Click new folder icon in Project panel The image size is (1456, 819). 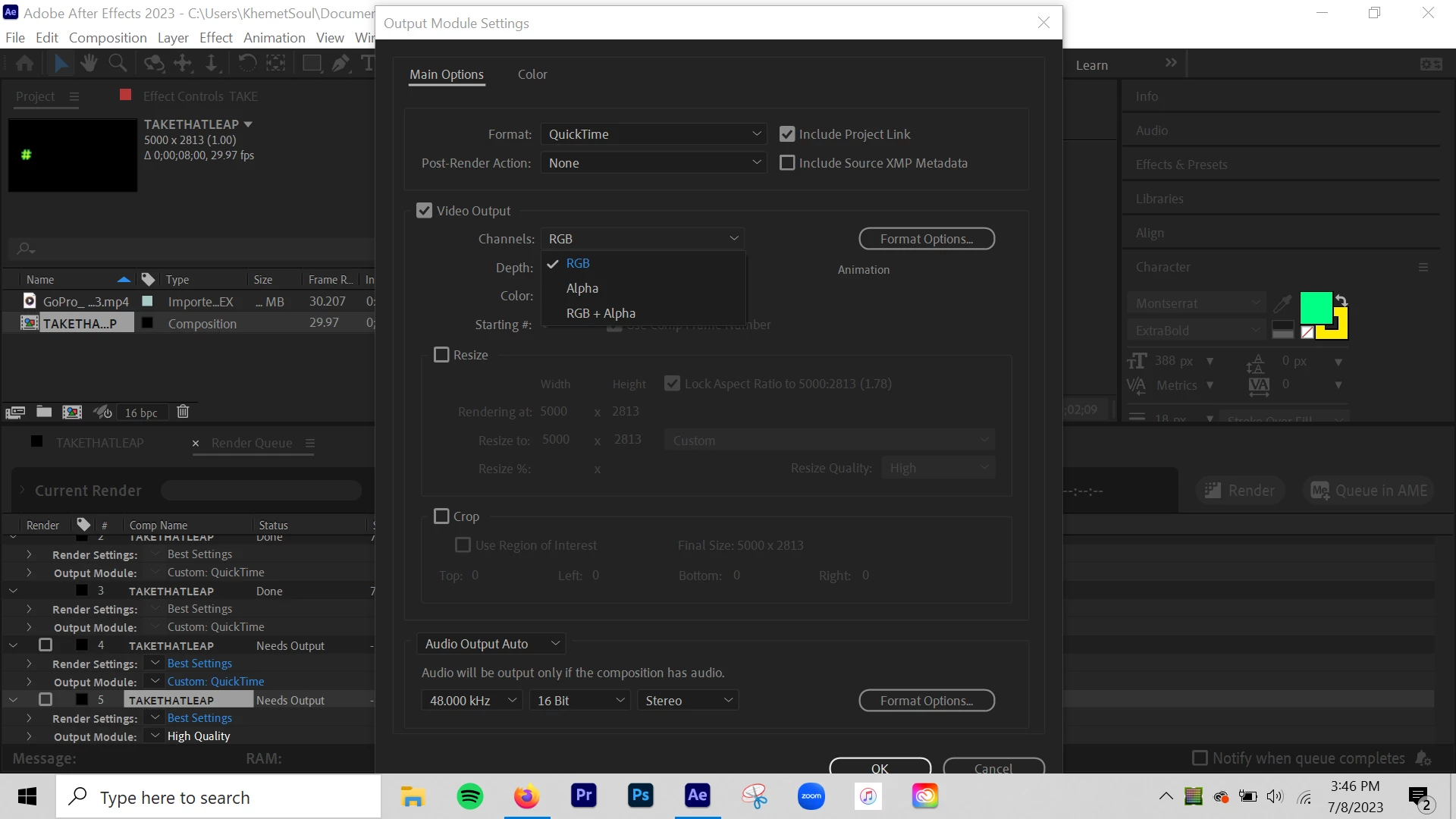pos(44,412)
